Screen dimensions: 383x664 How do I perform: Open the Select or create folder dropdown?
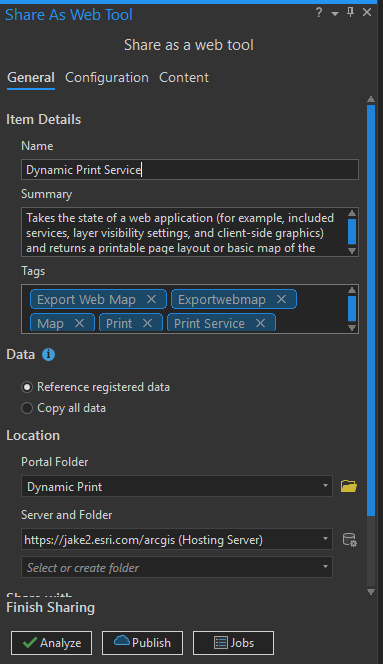tap(177, 567)
